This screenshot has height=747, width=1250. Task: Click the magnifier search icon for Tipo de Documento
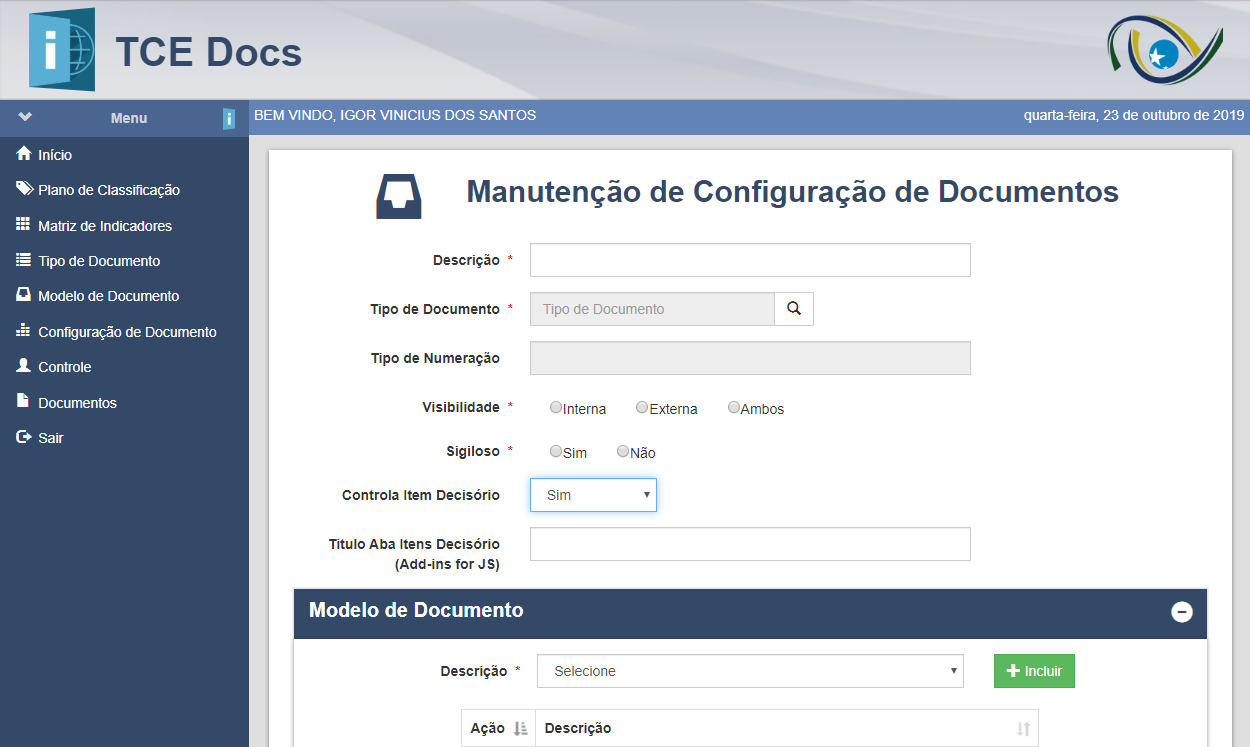tap(794, 309)
